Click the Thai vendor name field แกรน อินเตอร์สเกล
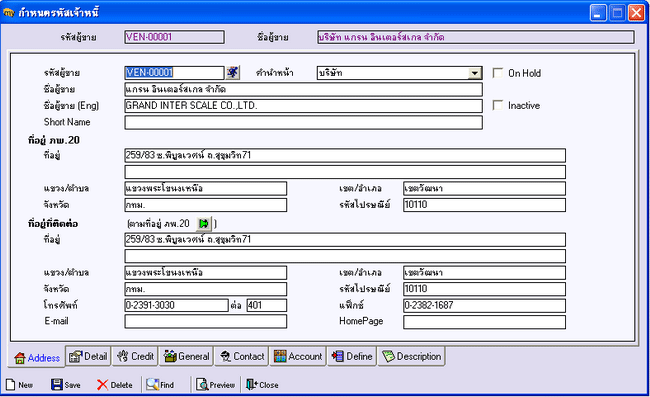Screen dimensions: 650x397 (303, 89)
